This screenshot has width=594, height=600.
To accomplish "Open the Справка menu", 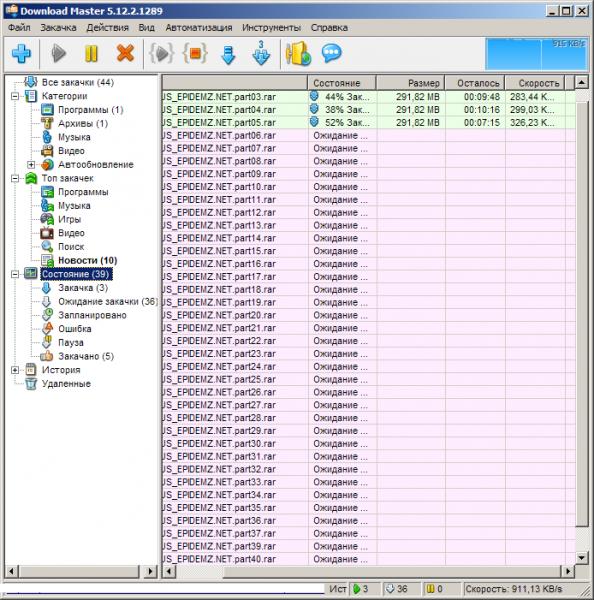I will coord(329,28).
